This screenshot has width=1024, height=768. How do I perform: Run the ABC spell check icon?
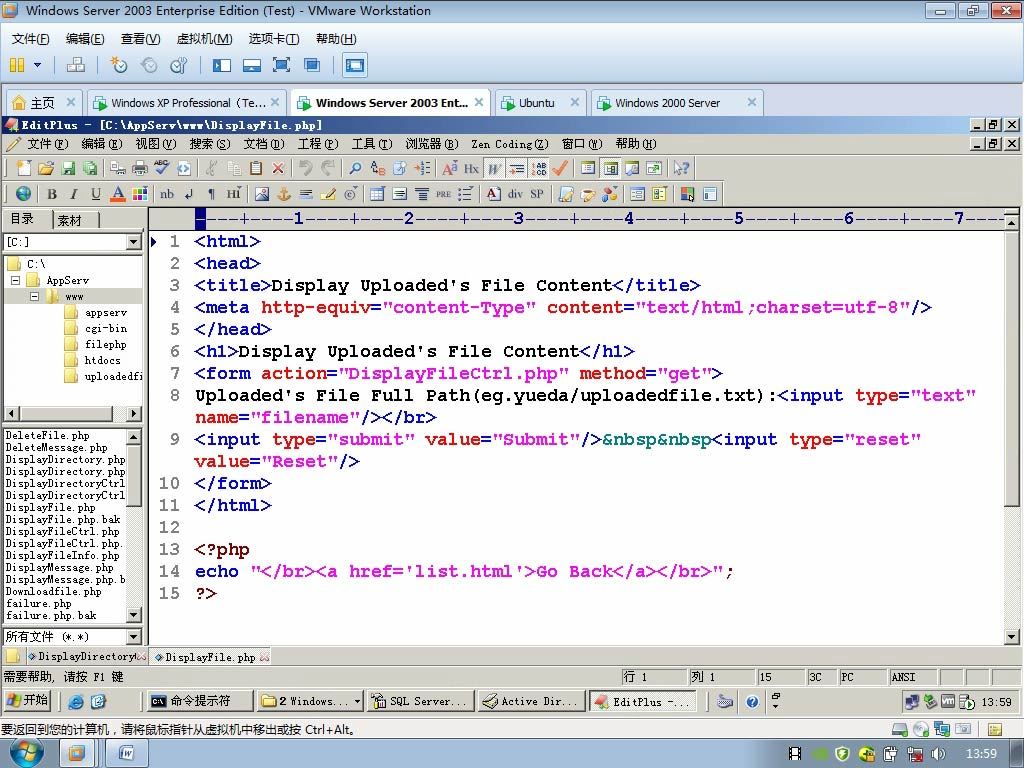(x=161, y=168)
